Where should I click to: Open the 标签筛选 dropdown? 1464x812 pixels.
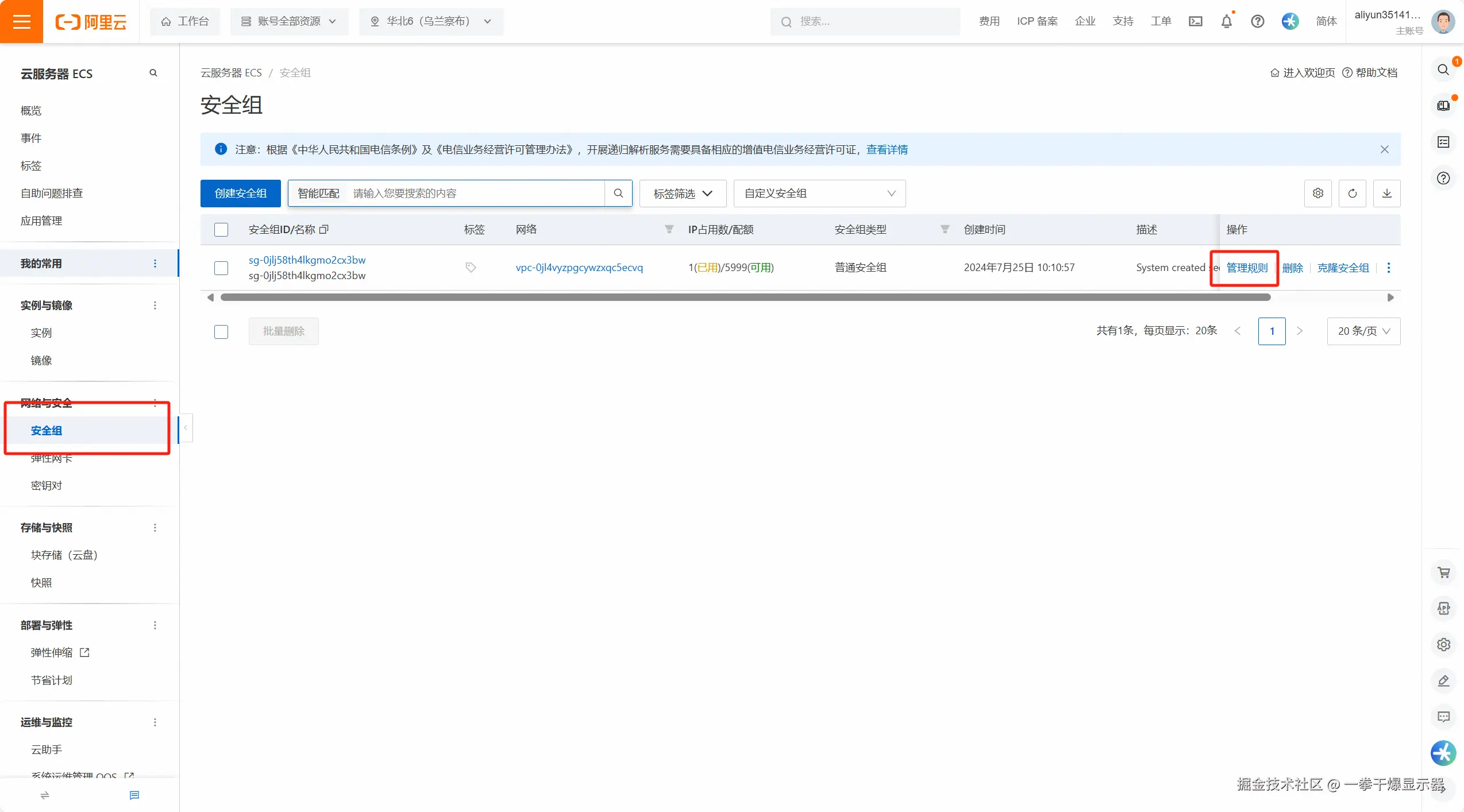(x=683, y=194)
